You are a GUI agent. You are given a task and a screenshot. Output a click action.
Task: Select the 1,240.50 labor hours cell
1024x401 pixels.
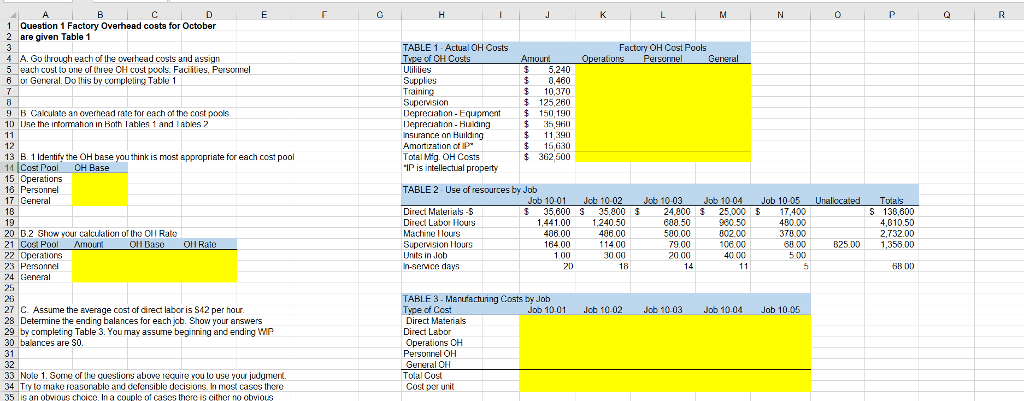pyautogui.click(x=605, y=222)
